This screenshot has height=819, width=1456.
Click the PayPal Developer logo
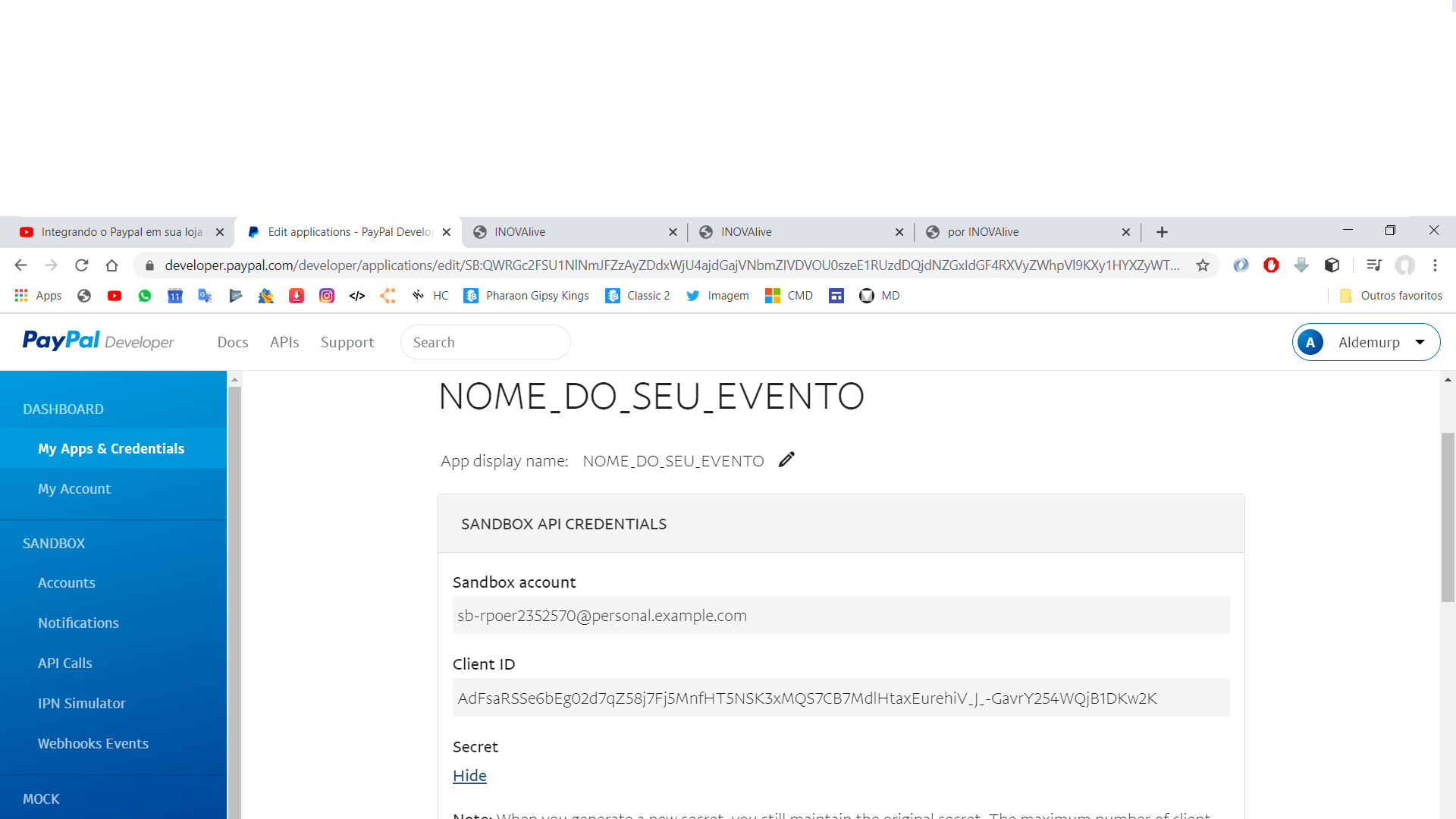point(99,341)
